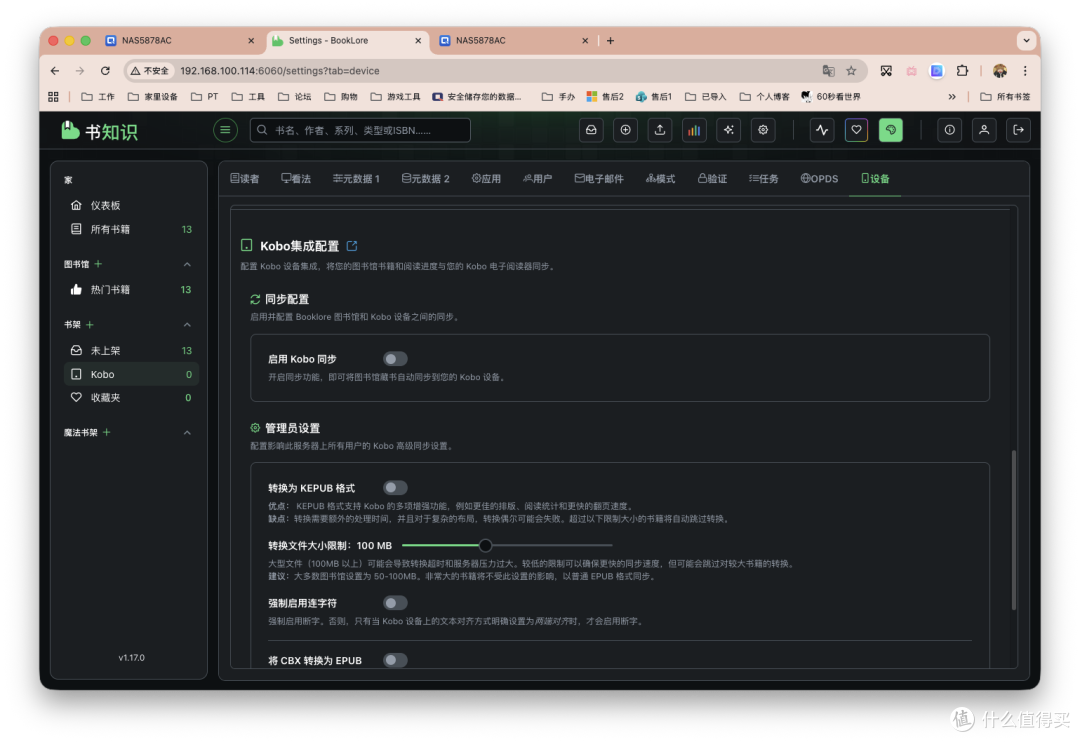The width and height of the screenshot is (1080, 742).
Task: Open 收藏夹 favorites shelf
Action: point(131,398)
